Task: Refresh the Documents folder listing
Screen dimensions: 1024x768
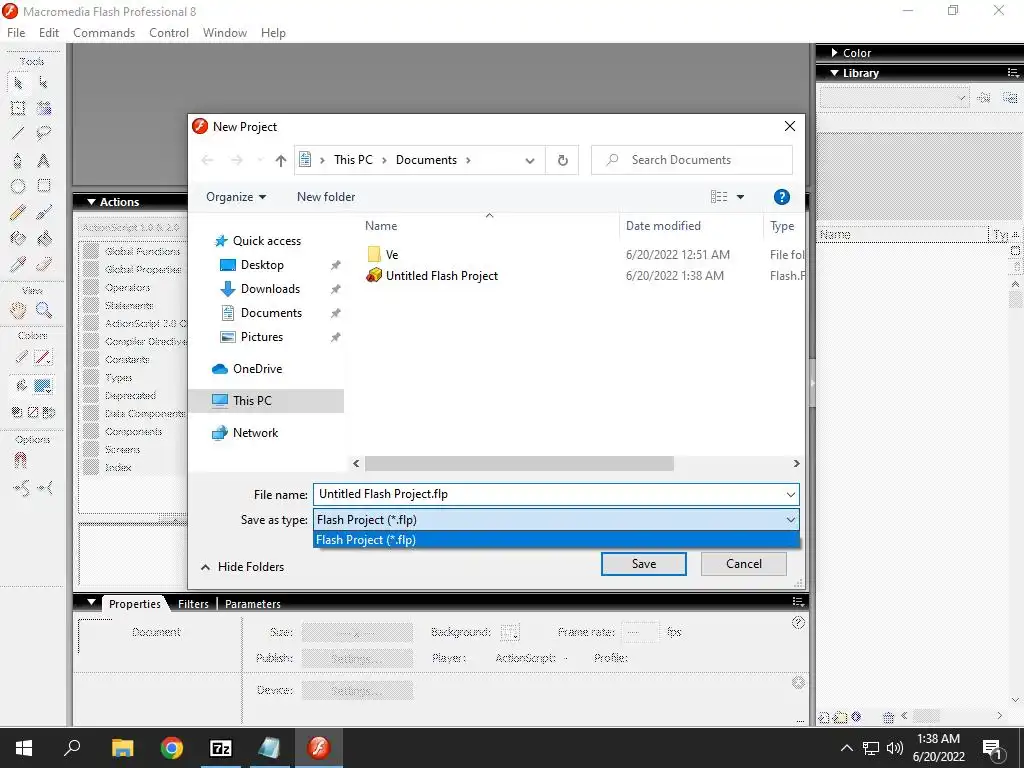Action: [562, 160]
